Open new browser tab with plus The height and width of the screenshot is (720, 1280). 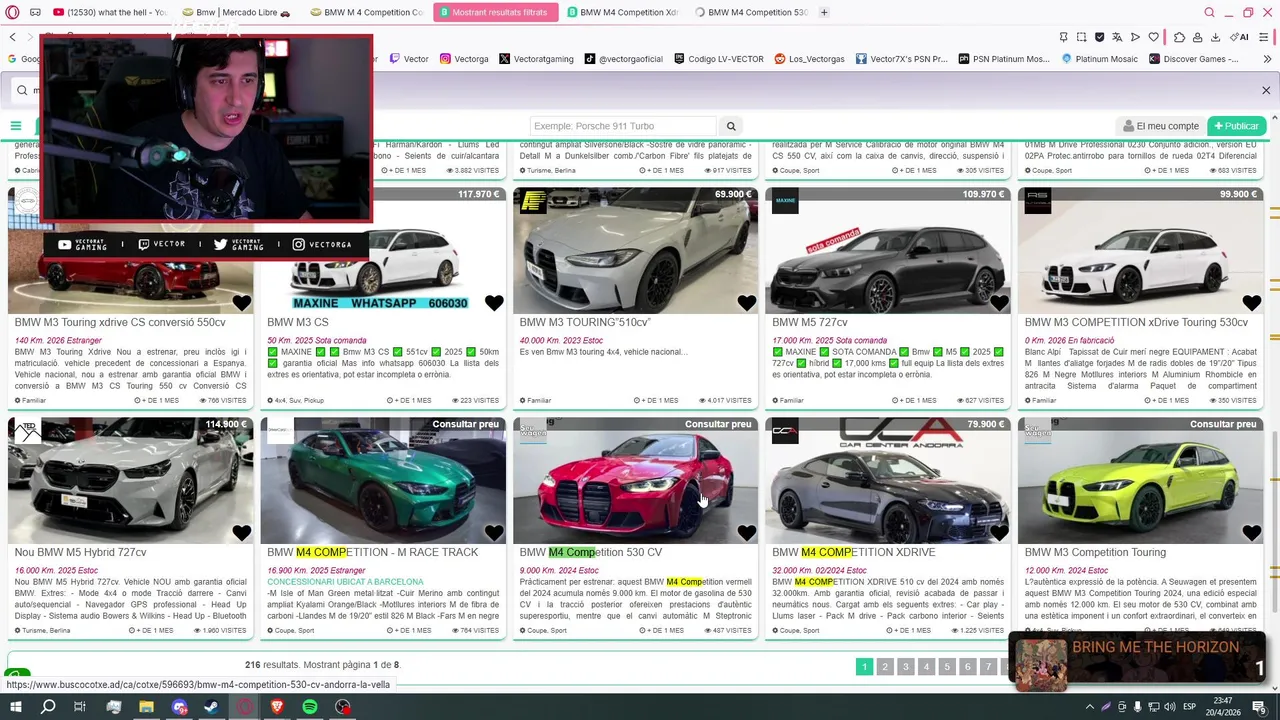click(824, 12)
